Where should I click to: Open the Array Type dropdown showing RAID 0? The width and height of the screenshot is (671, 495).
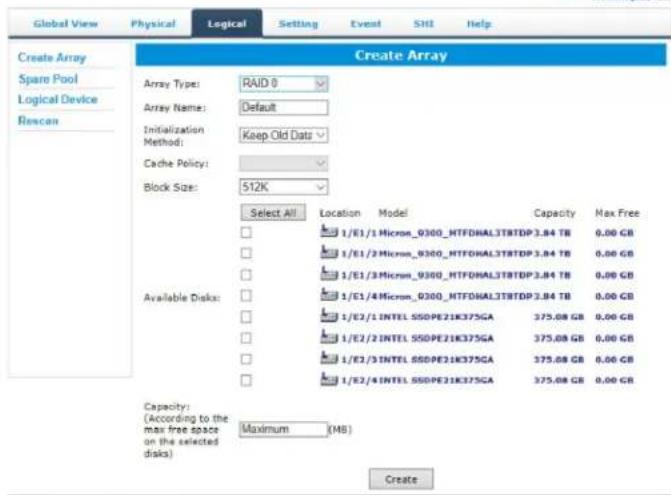(284, 83)
